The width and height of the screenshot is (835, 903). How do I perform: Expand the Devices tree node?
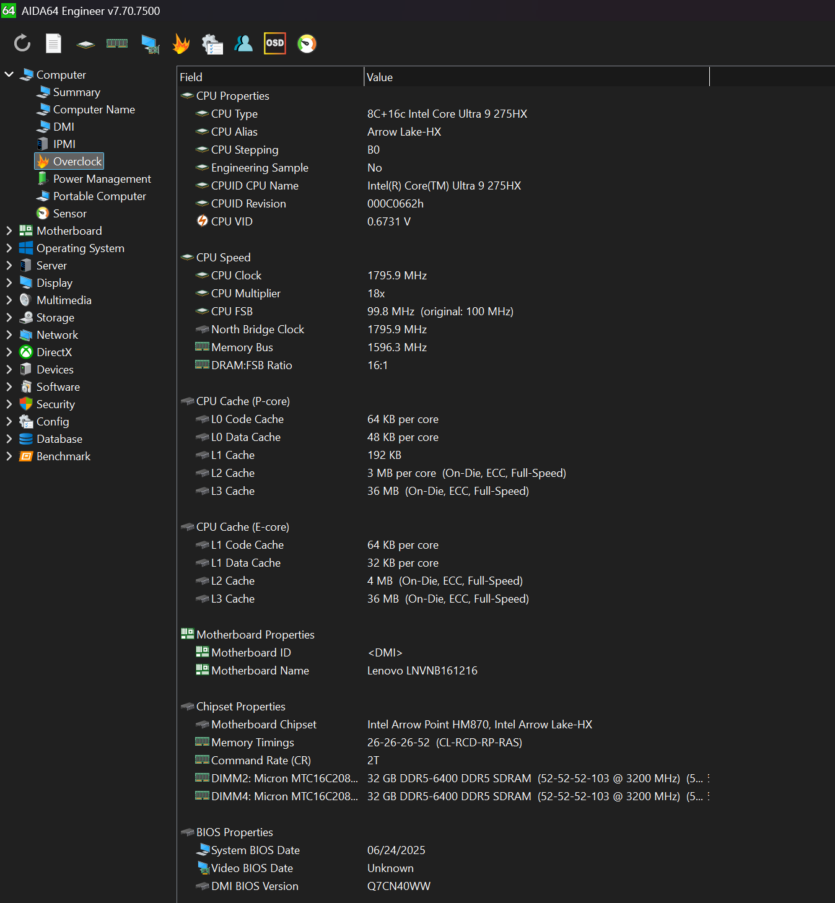tap(9, 369)
